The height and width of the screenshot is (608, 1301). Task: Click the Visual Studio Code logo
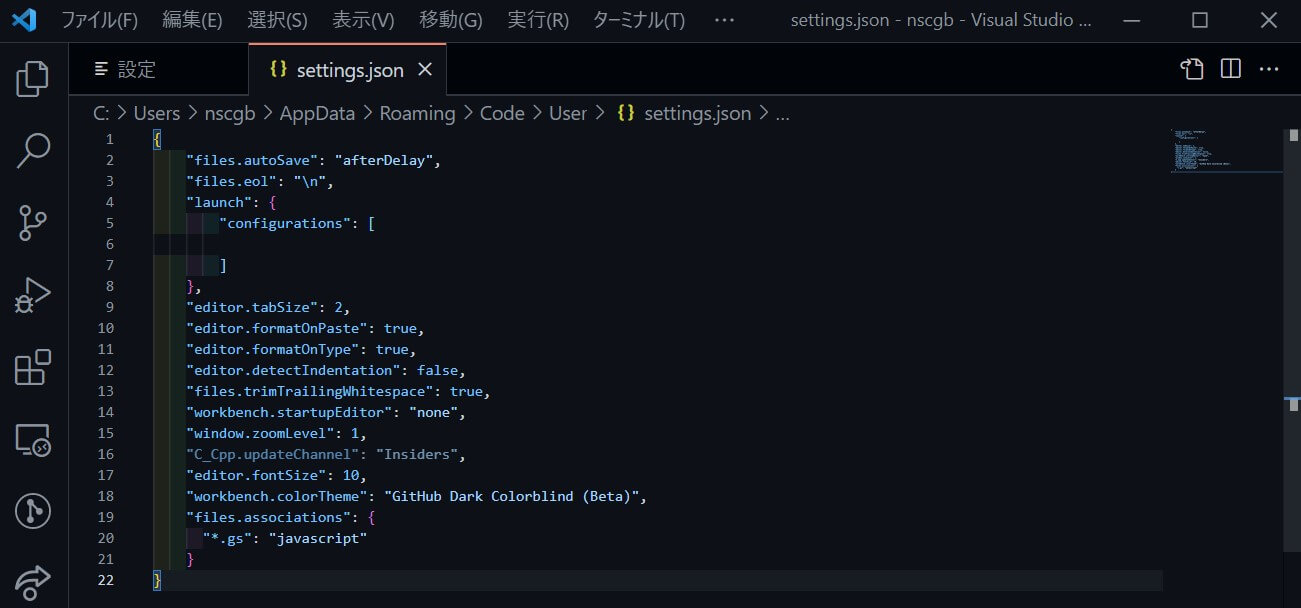(x=23, y=19)
